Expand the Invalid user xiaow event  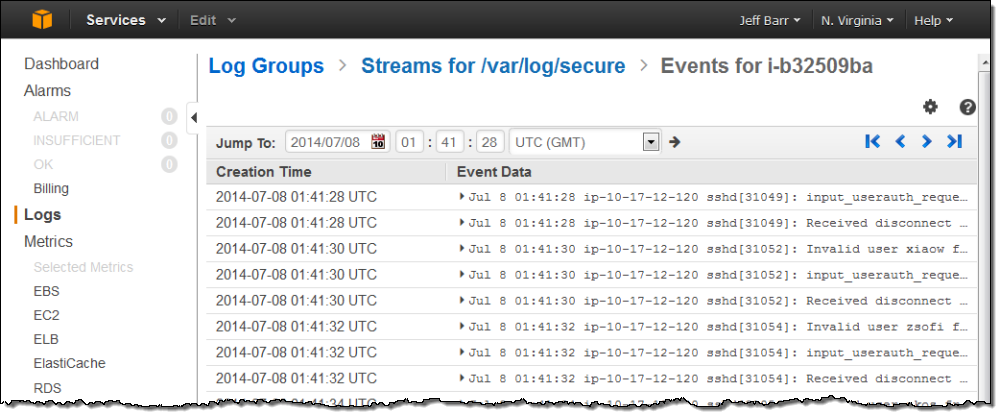[x=462, y=248]
